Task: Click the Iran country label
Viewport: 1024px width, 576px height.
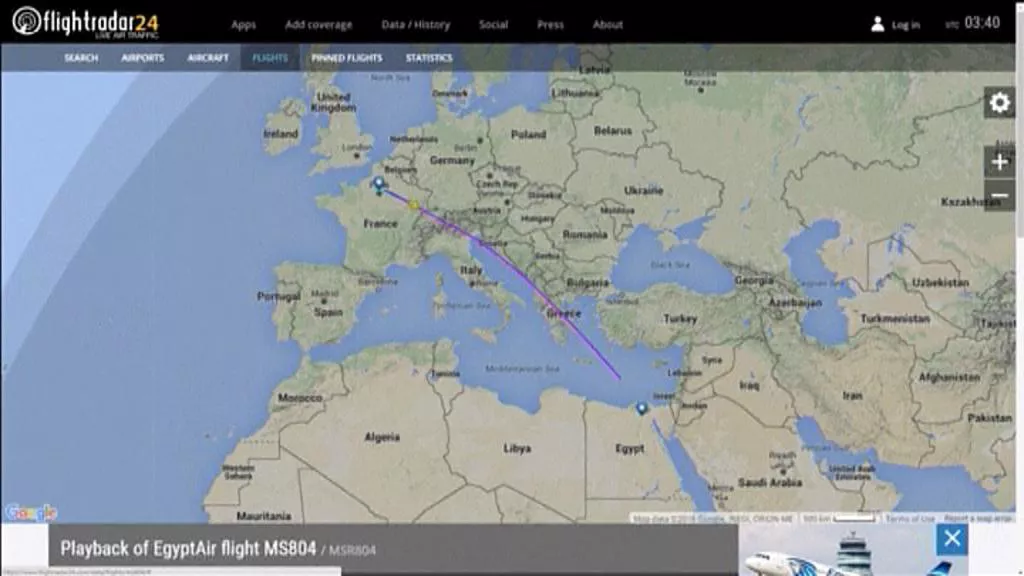Action: (852, 396)
